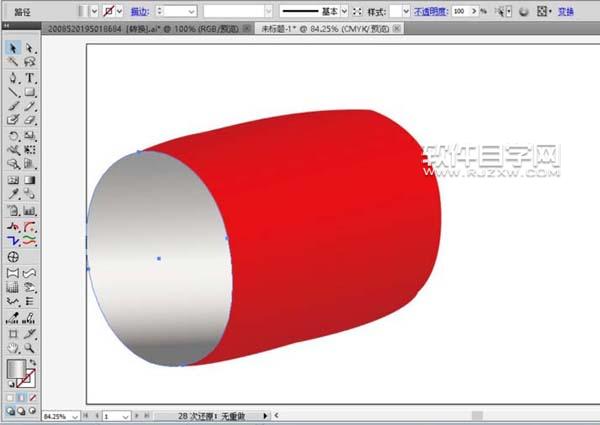Screen dimensions: 600x425
Task: Collapse the toolbox panel with double-arrow
Action: coord(7,26)
